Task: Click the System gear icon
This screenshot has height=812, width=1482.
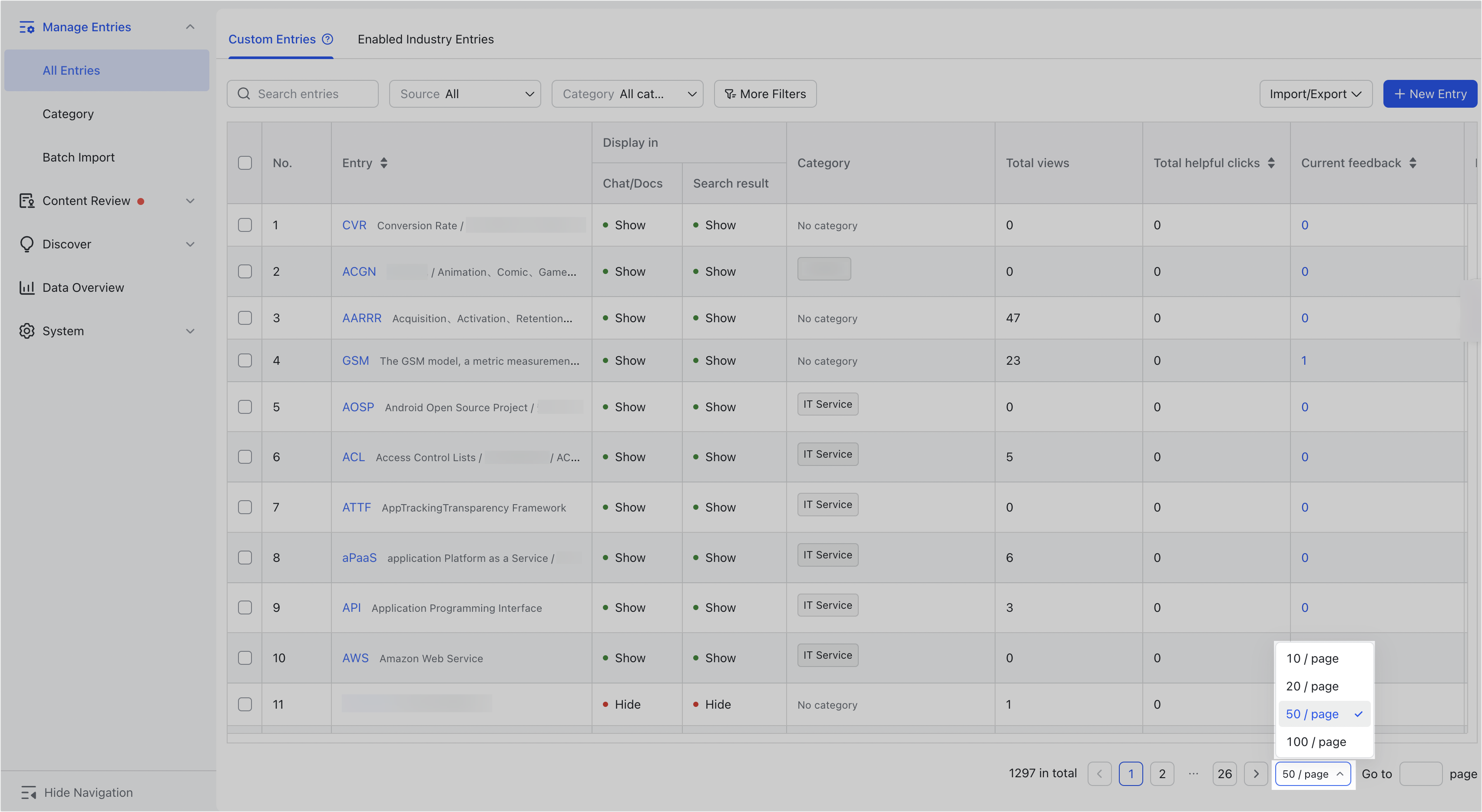Action: click(27, 331)
